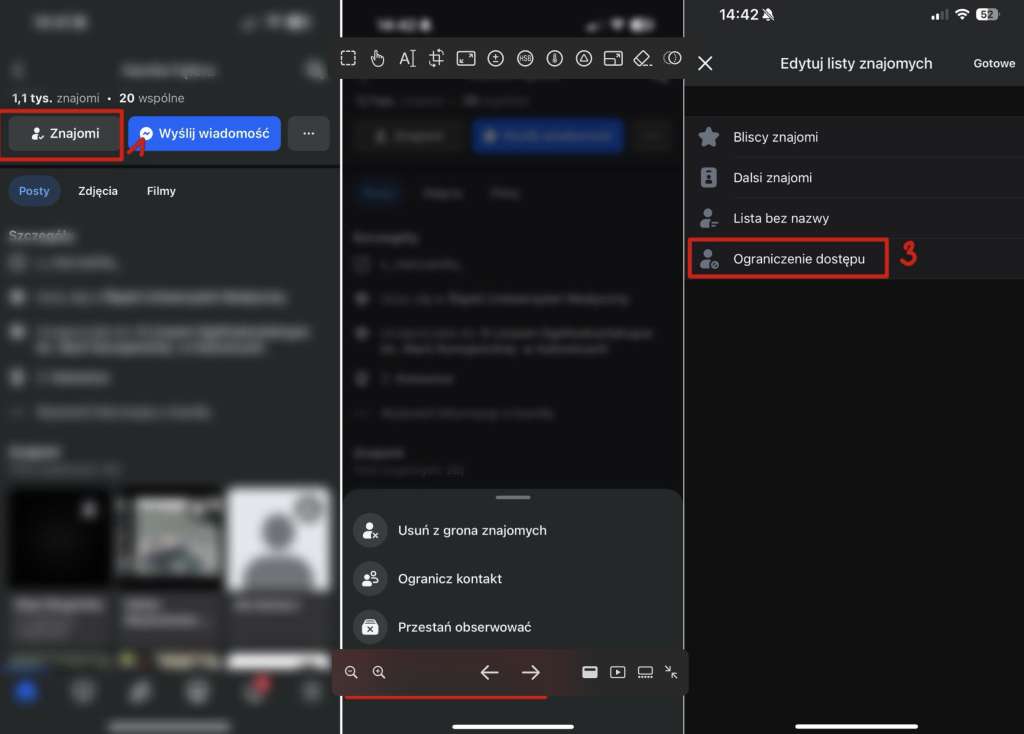Viewport: 1024px width, 734px height.
Task: Start the slideshow play icon
Action: coord(618,673)
